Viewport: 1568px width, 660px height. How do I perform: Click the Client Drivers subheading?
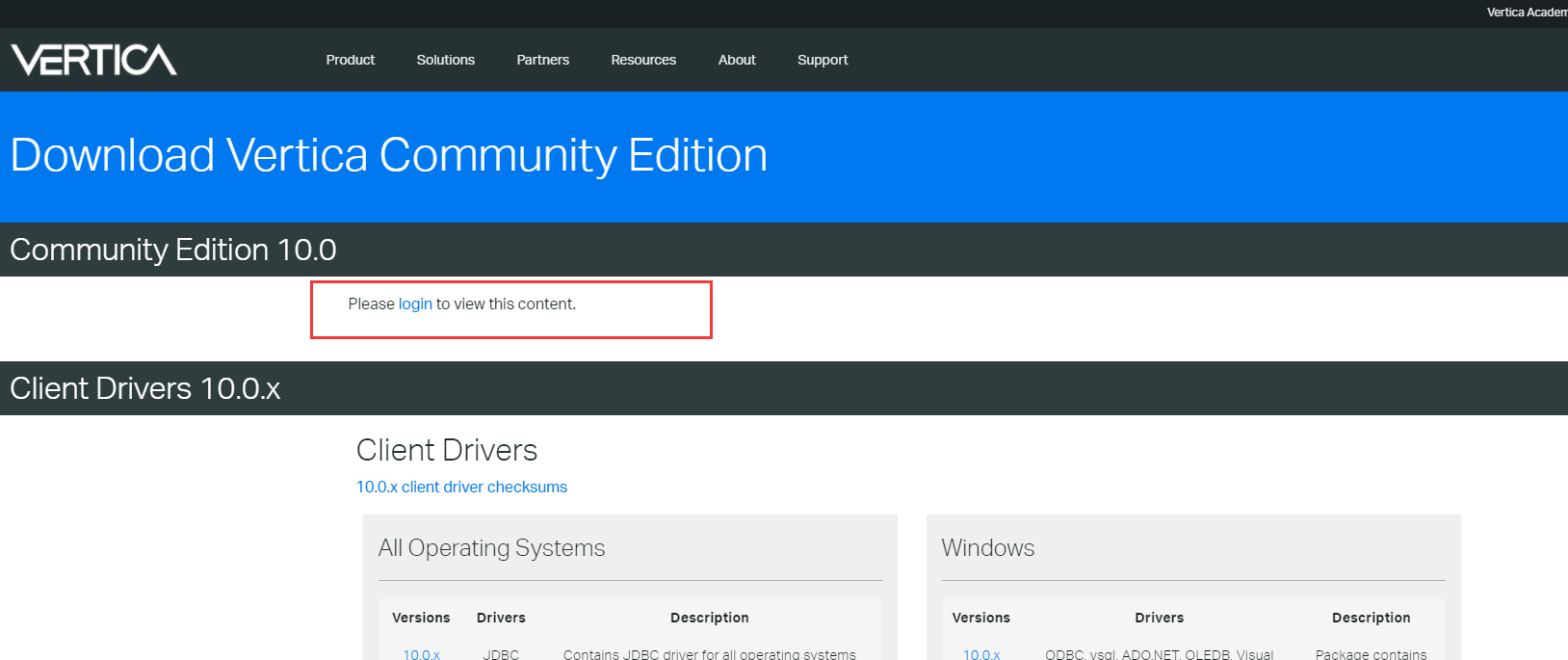(447, 450)
